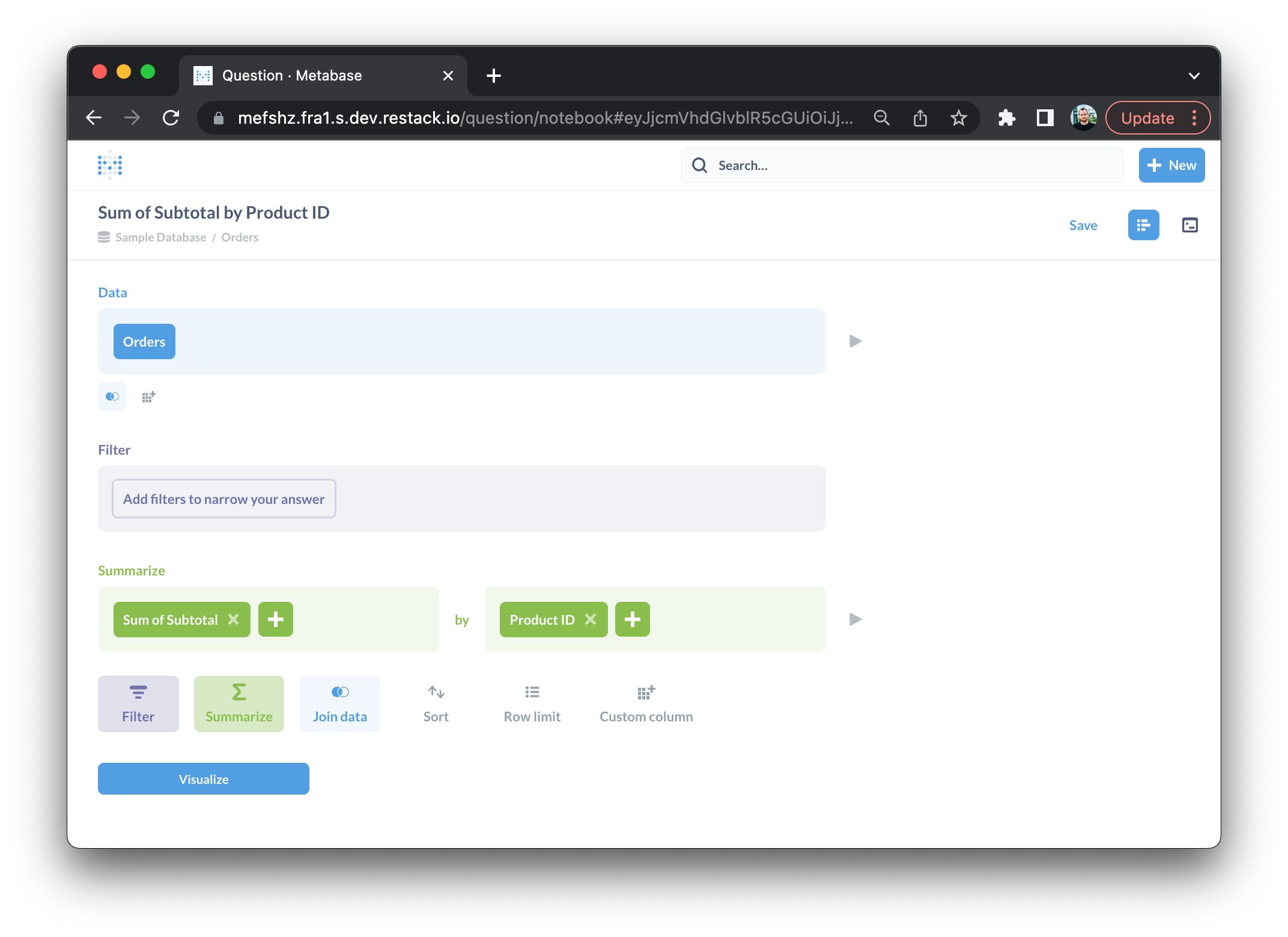Add a Sort step
Image resolution: width=1288 pixels, height=937 pixels.
pos(436,703)
